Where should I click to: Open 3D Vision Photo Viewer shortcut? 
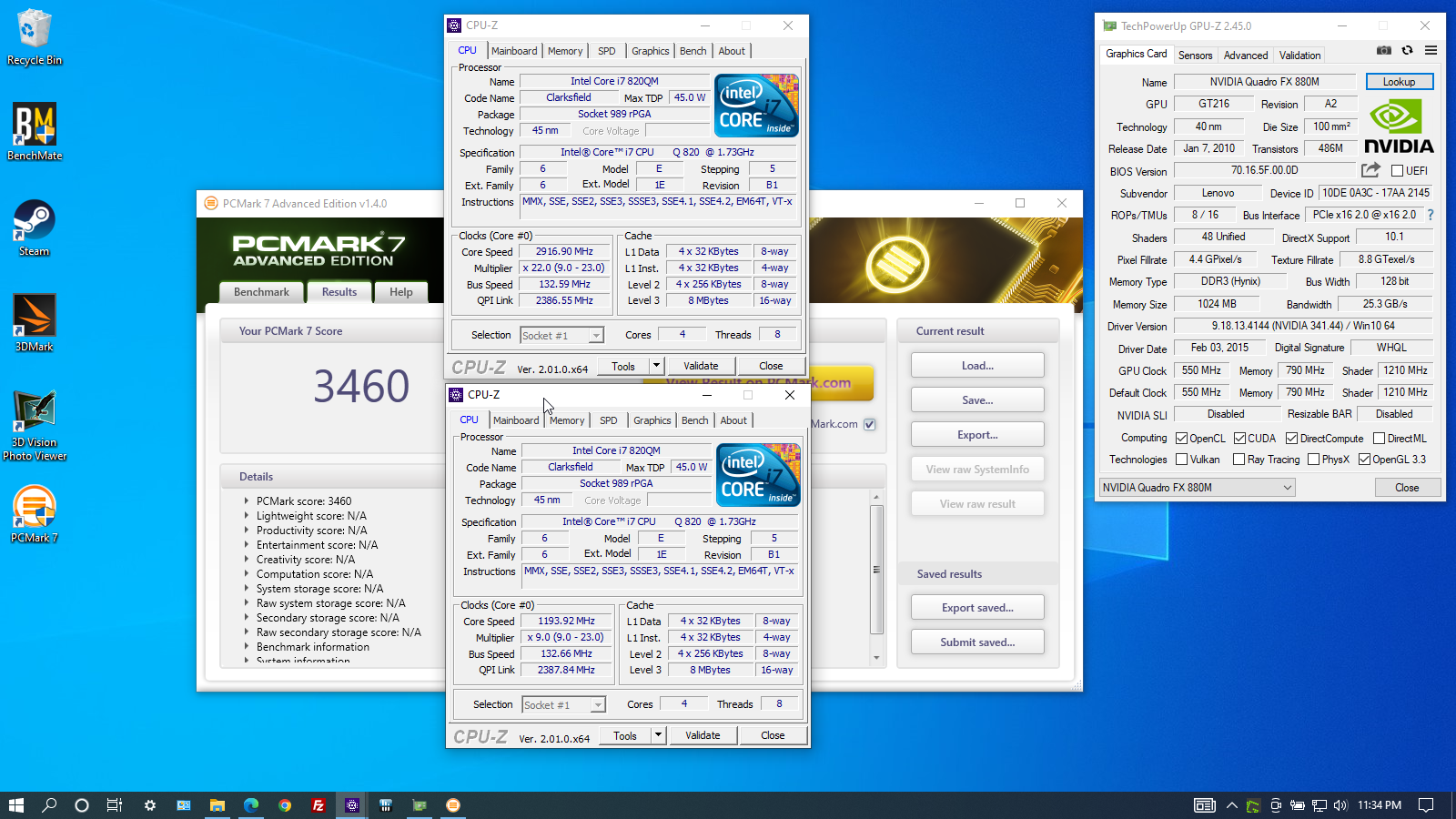[35, 426]
